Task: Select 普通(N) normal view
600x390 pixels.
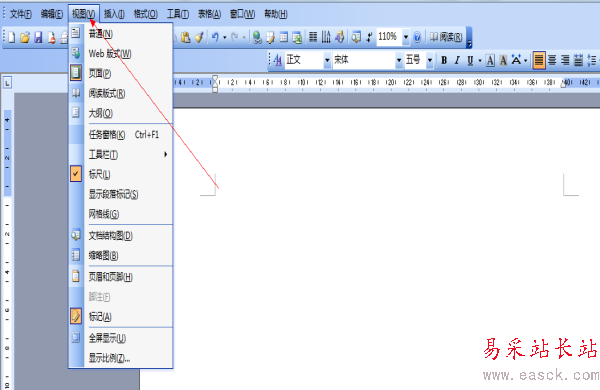Action: pyautogui.click(x=121, y=34)
